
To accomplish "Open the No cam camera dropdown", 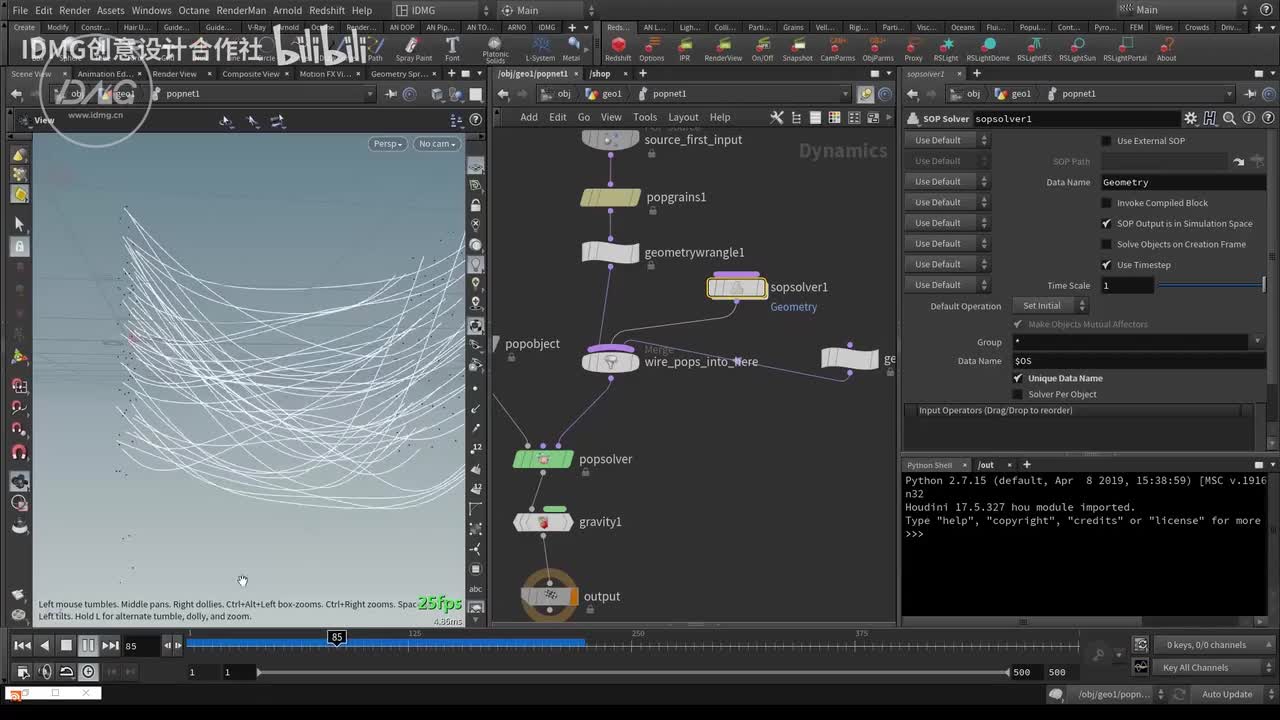I will click(436, 144).
